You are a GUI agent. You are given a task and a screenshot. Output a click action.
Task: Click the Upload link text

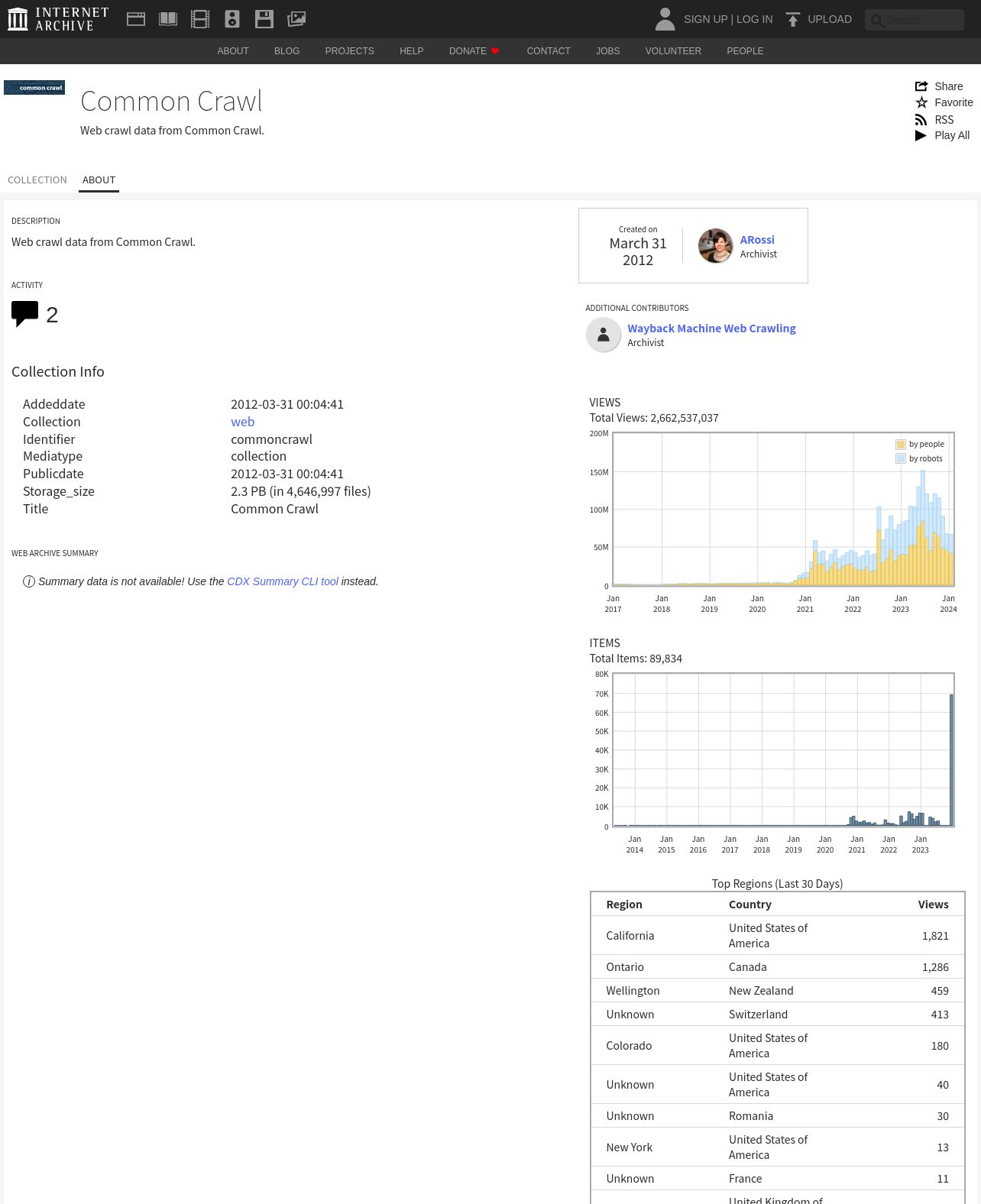coord(830,19)
